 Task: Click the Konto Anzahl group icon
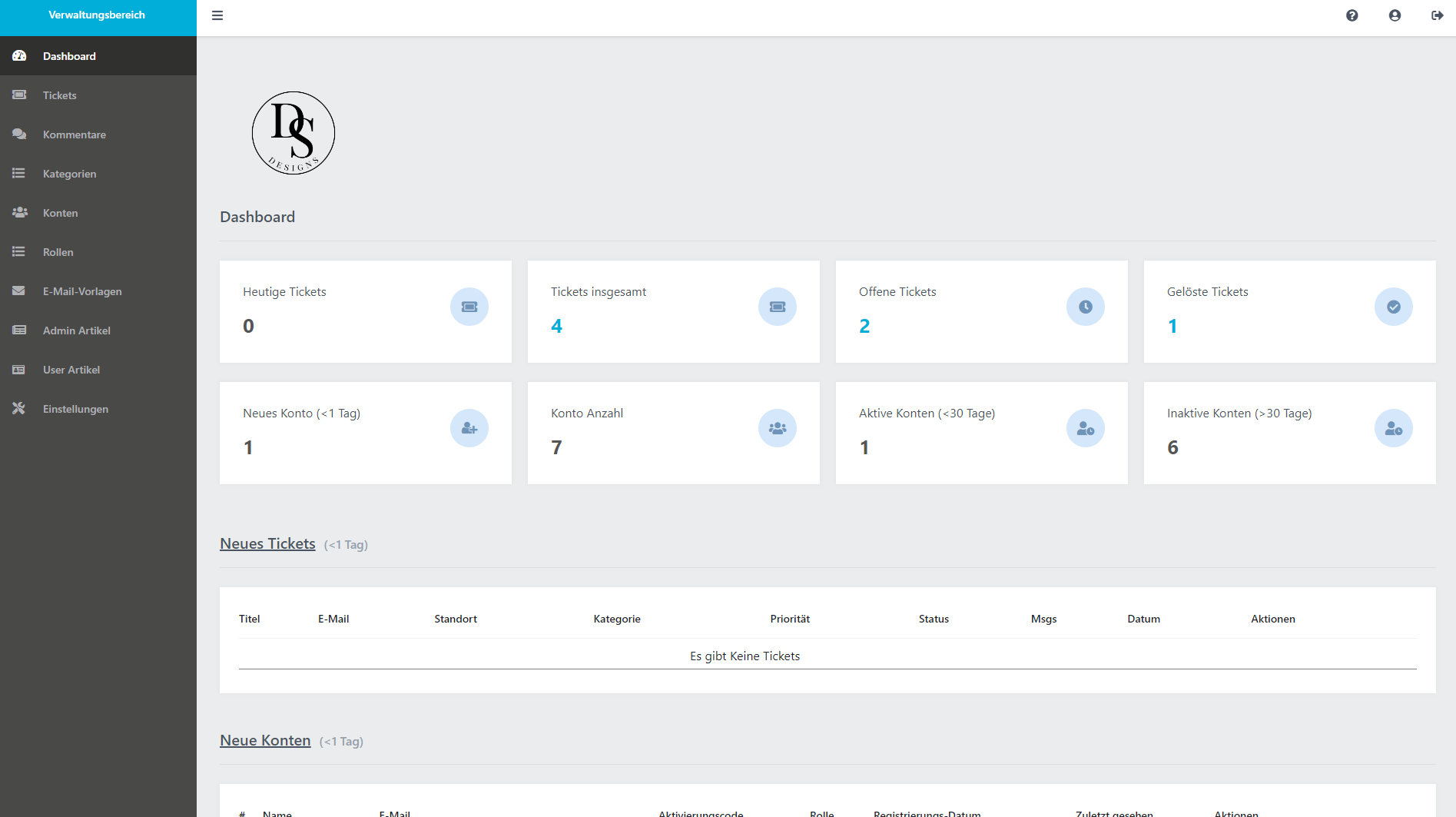(777, 428)
